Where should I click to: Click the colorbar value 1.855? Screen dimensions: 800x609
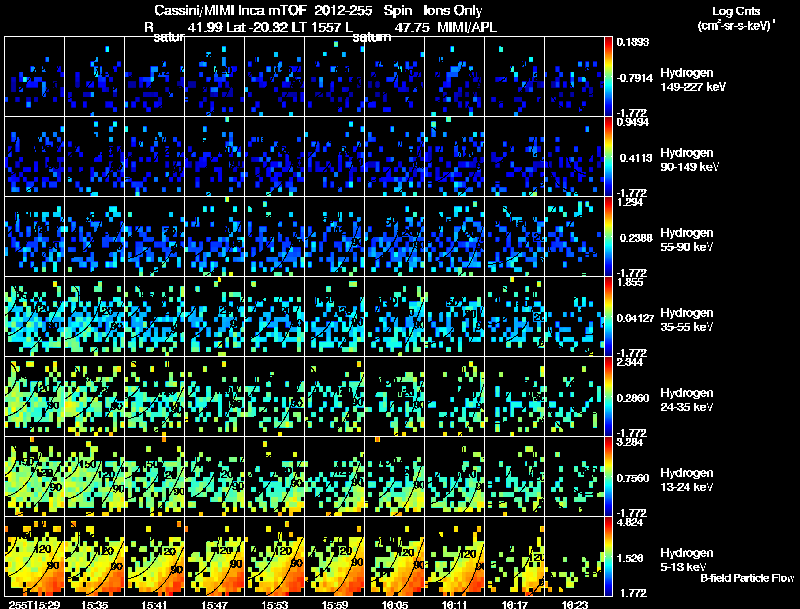(630, 283)
